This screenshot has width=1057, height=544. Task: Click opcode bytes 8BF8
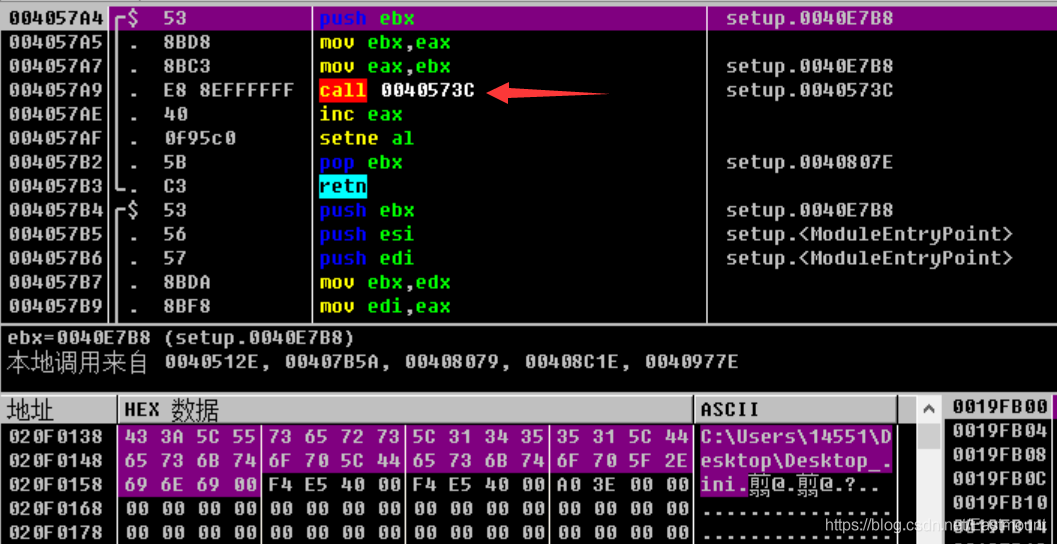(x=187, y=306)
